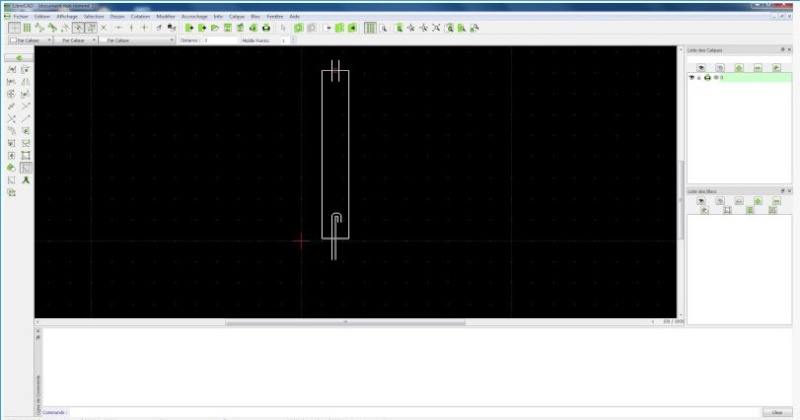The height and width of the screenshot is (420, 800).
Task: Open the Accrochage menu
Action: click(x=194, y=16)
